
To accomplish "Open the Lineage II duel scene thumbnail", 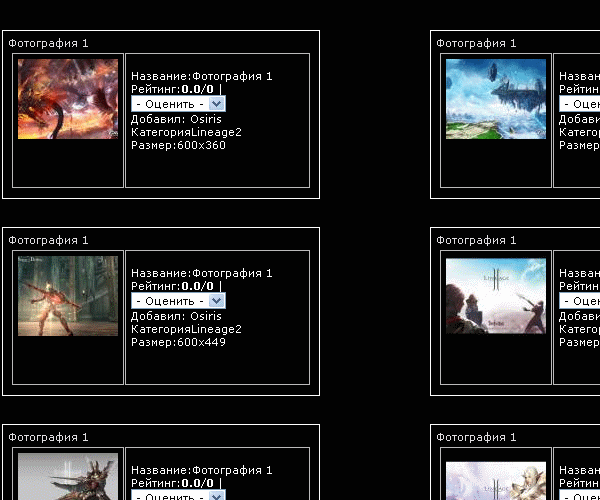I will tap(496, 296).
